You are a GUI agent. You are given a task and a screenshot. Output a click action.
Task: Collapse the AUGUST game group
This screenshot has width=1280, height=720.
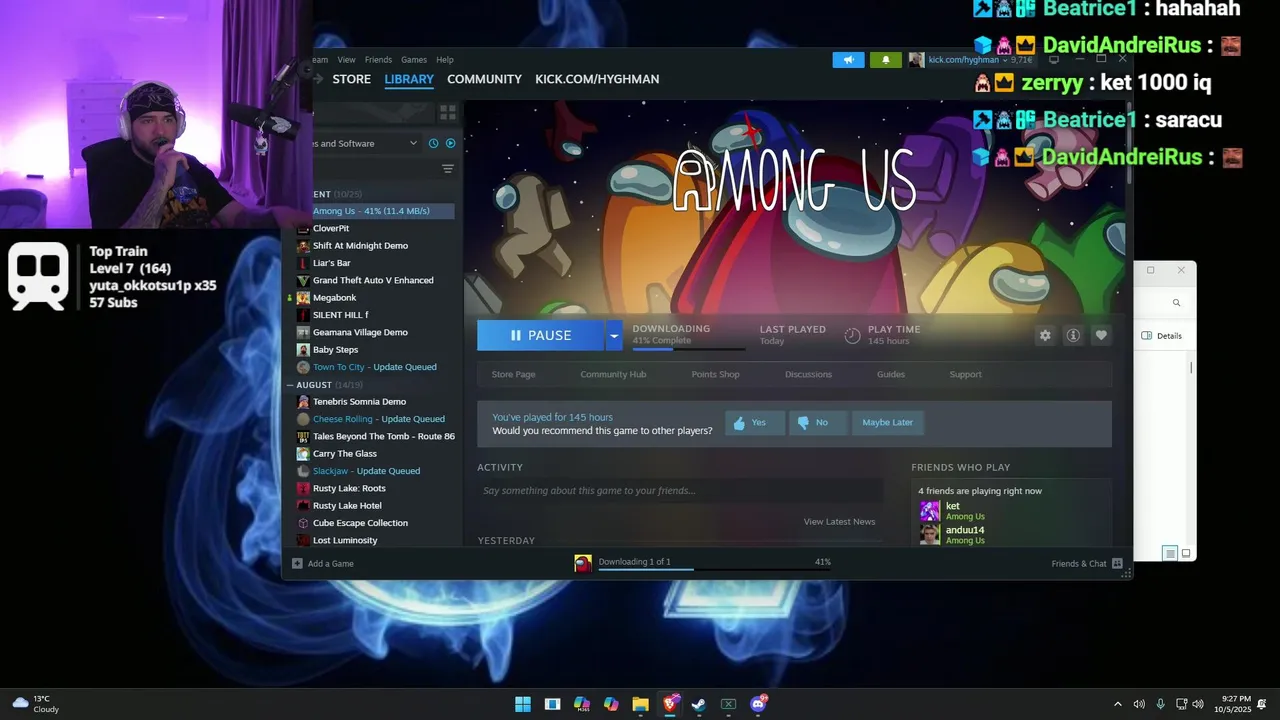(290, 384)
